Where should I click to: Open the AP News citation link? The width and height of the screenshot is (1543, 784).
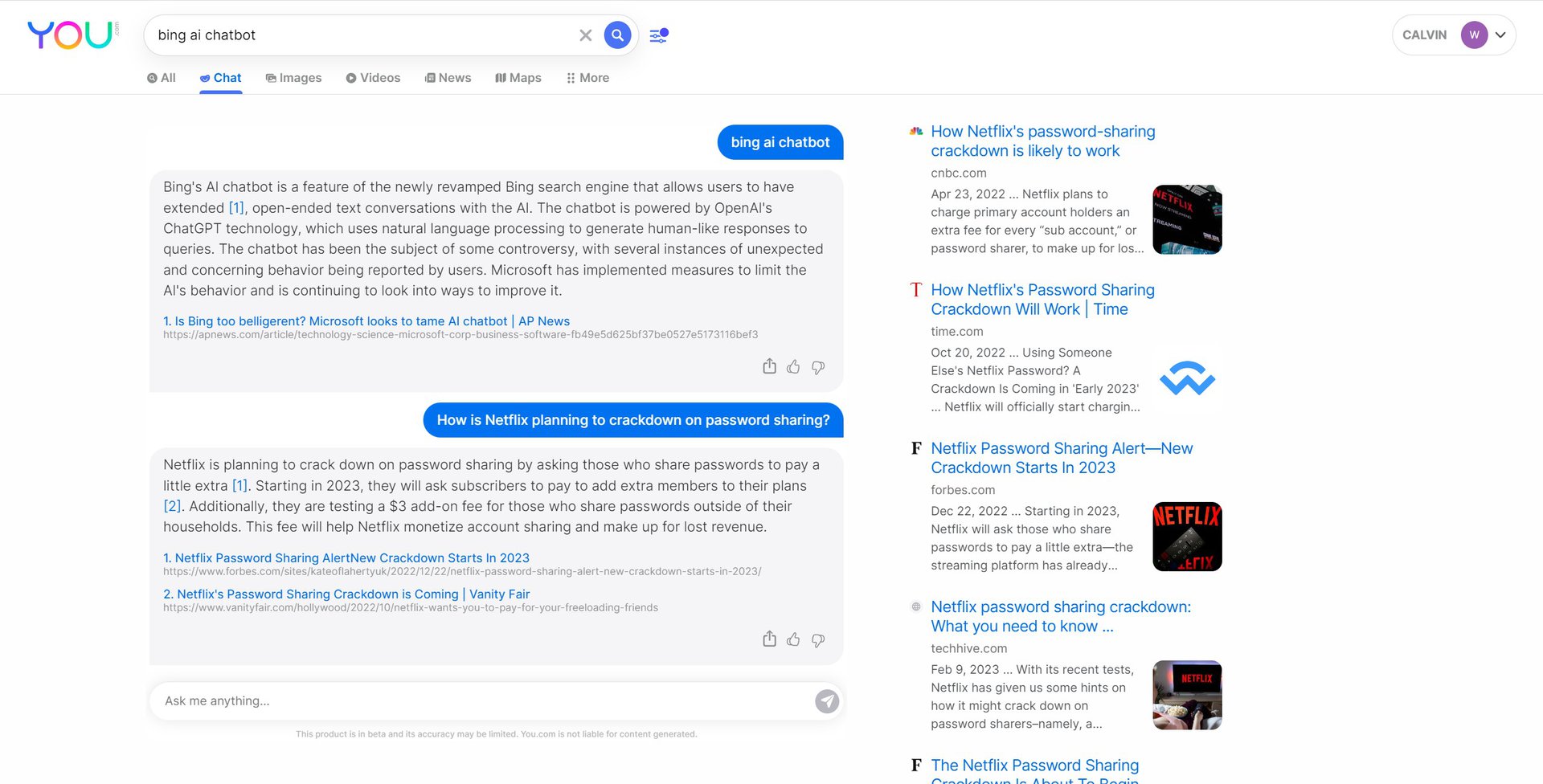tap(366, 321)
